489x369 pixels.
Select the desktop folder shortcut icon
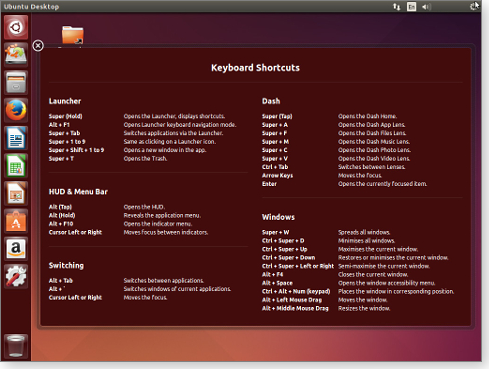73,35
